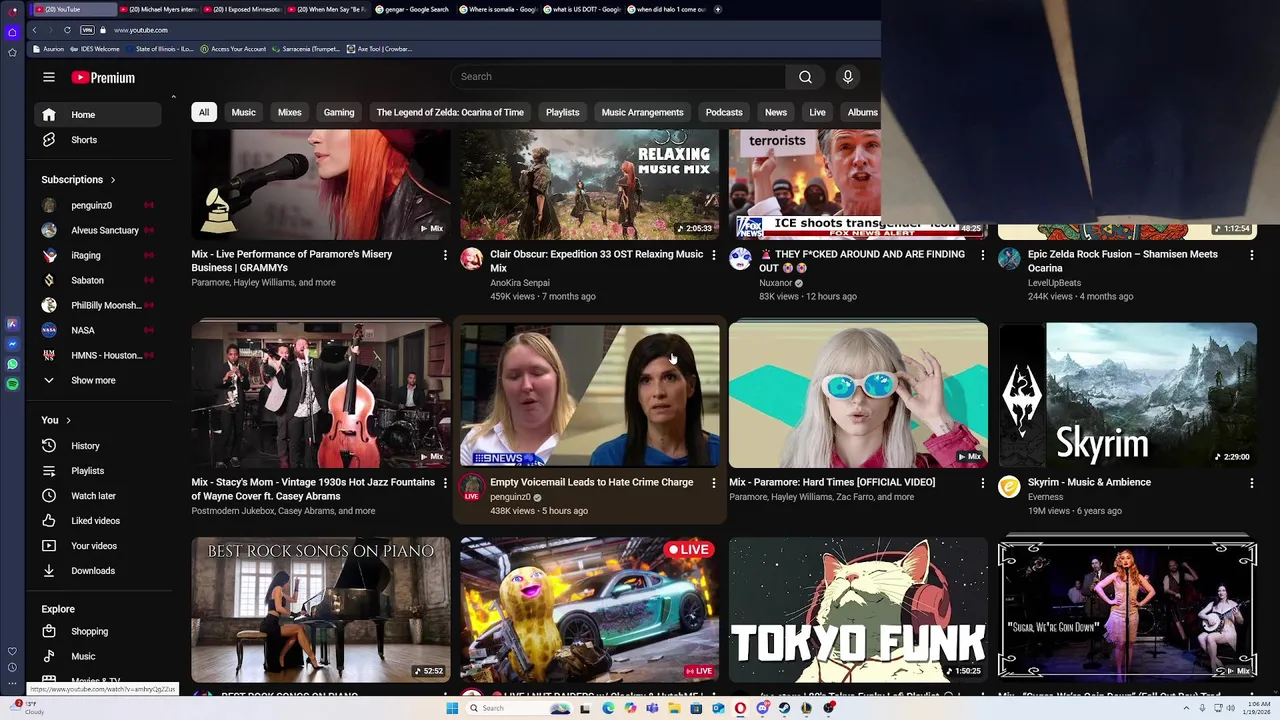Open Shopping under Explore

[98, 632]
